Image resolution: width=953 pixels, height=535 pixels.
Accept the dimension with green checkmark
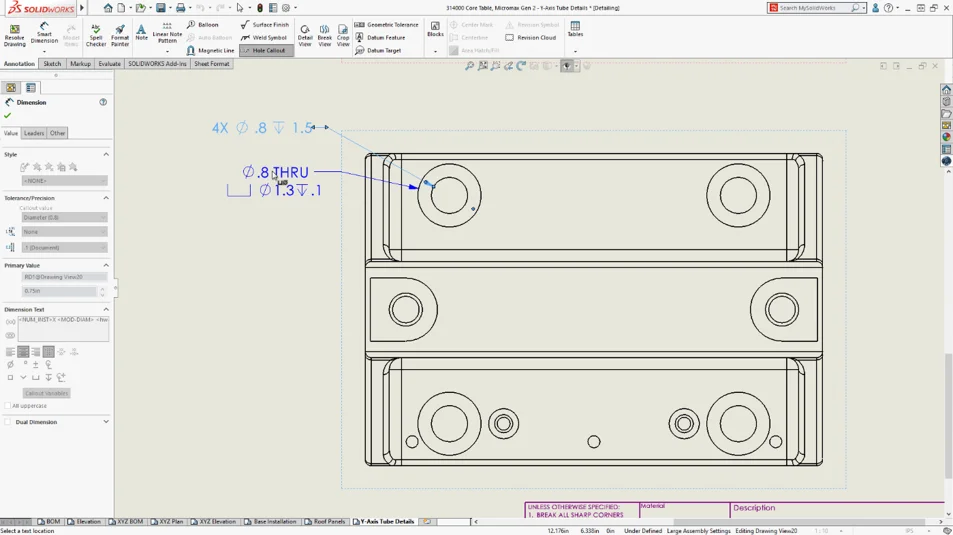click(x=8, y=116)
